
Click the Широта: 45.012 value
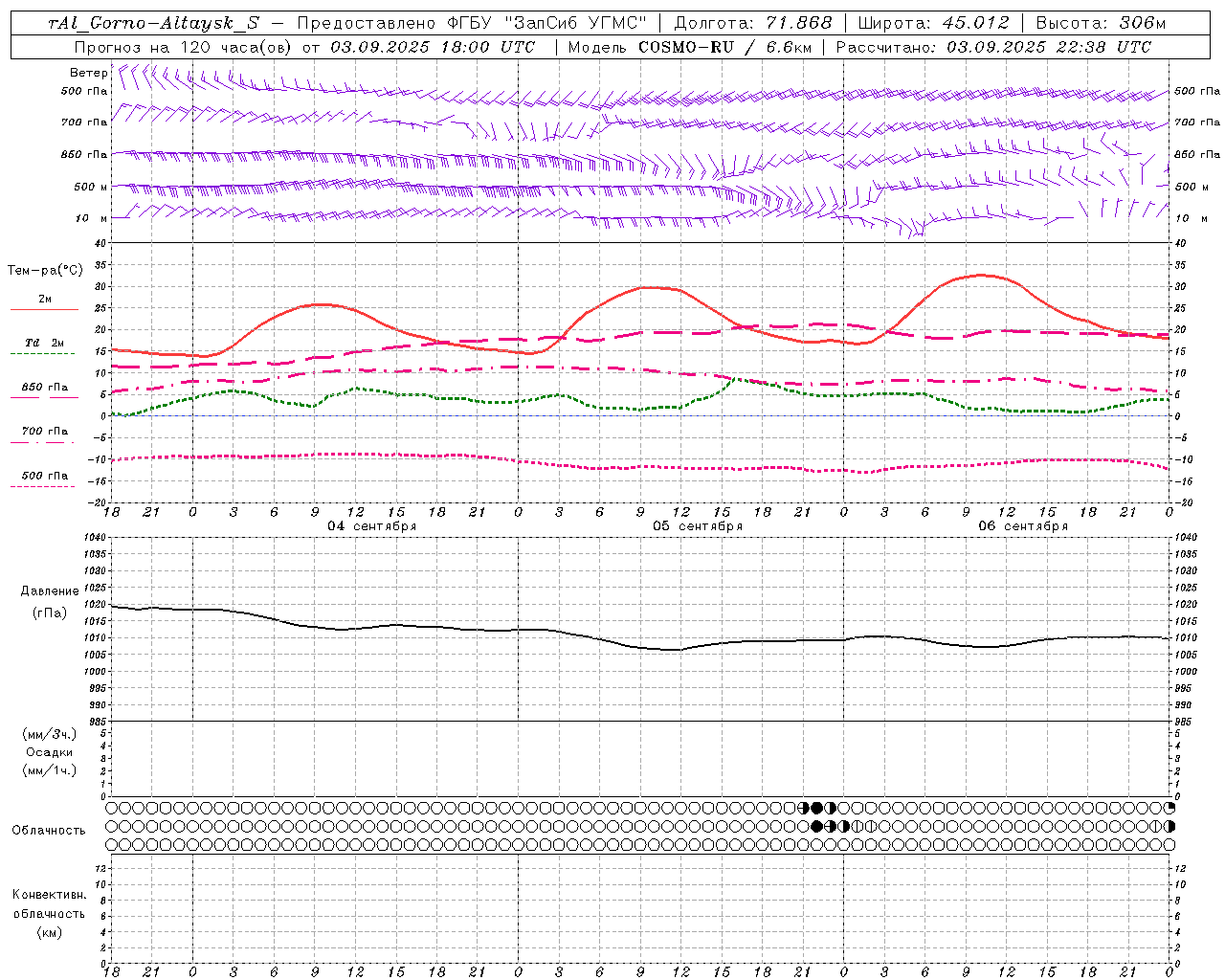pos(933,23)
